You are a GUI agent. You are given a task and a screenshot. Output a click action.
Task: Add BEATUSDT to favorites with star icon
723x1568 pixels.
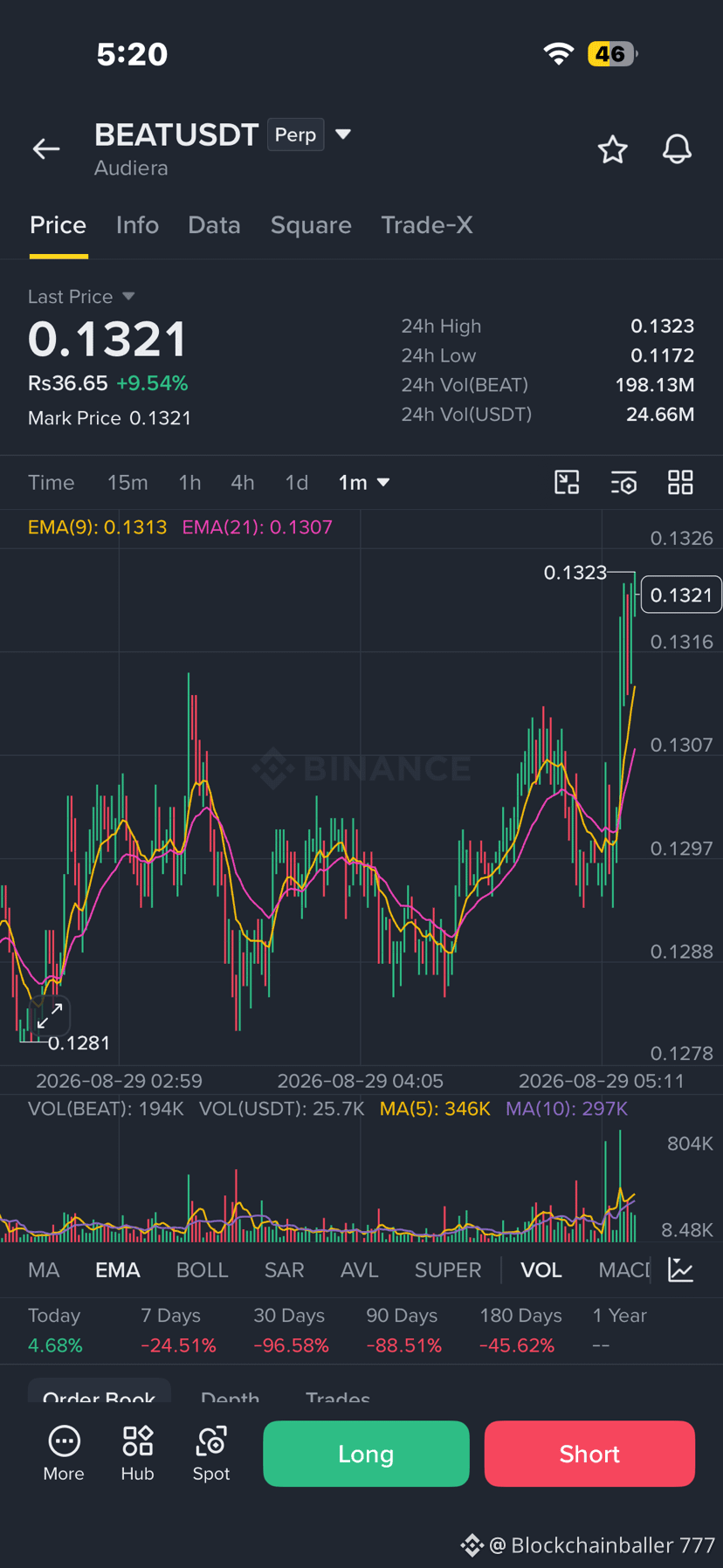pos(613,149)
